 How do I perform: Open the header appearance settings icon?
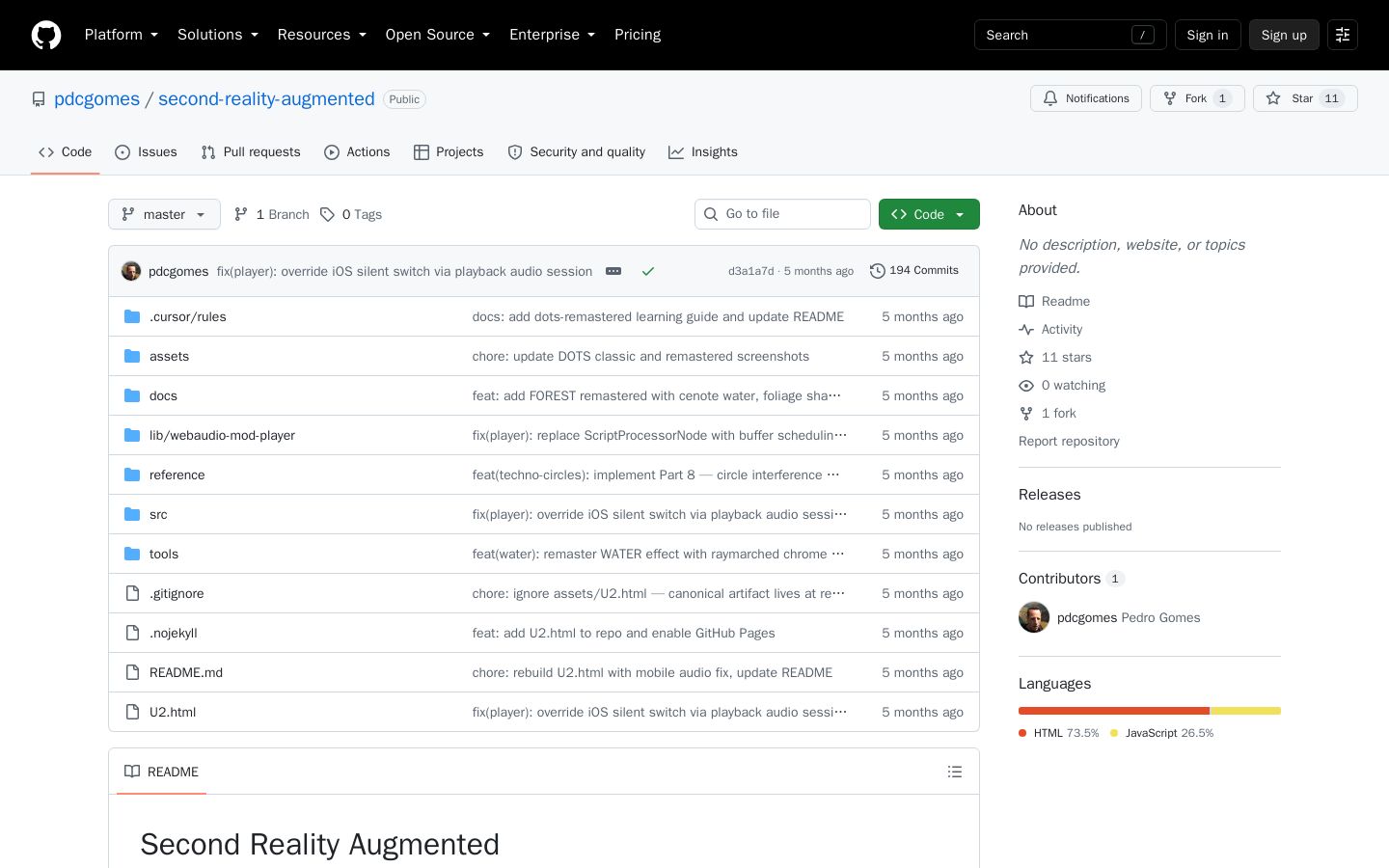[1343, 35]
